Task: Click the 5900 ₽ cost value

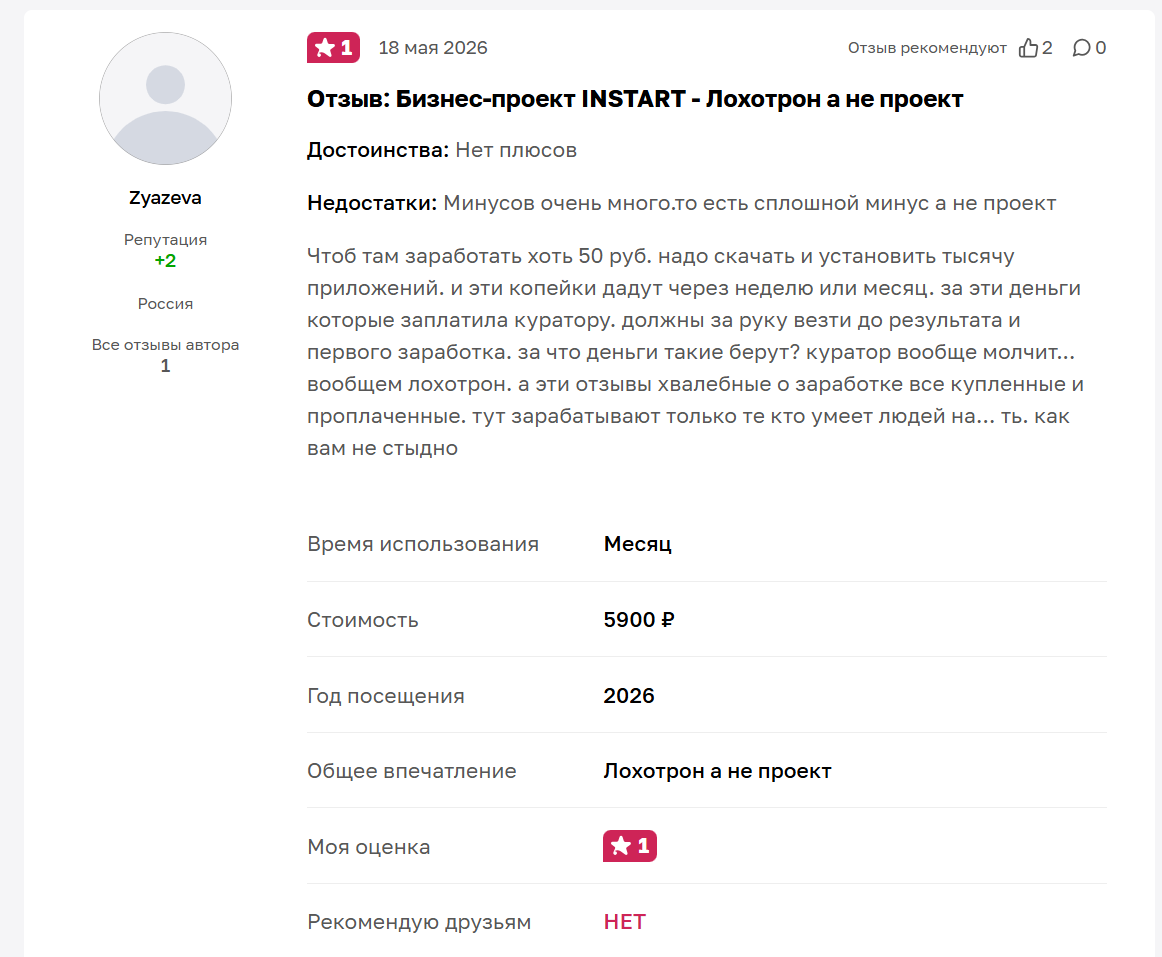Action: pos(639,620)
